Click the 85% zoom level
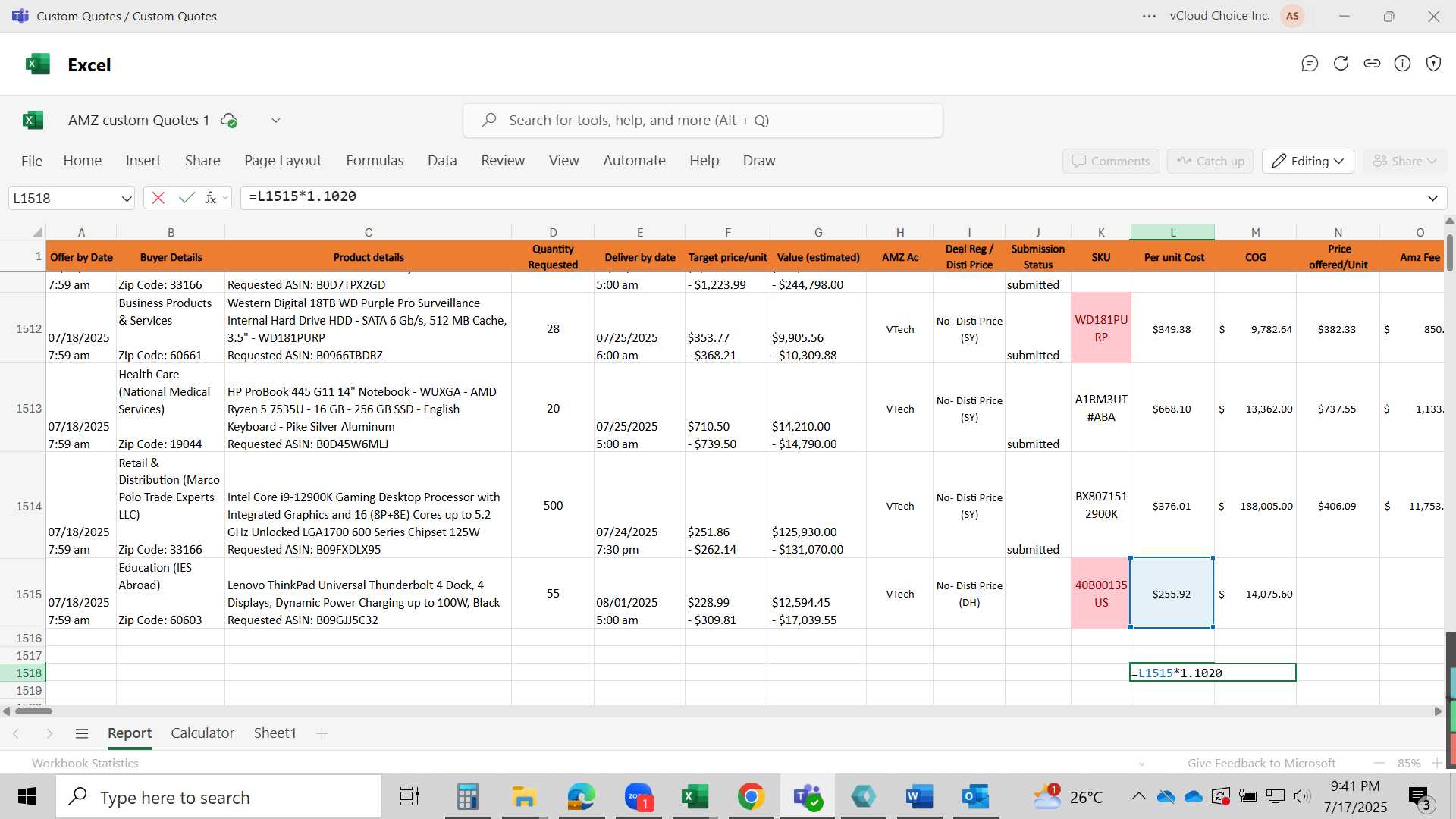 pyautogui.click(x=1409, y=763)
